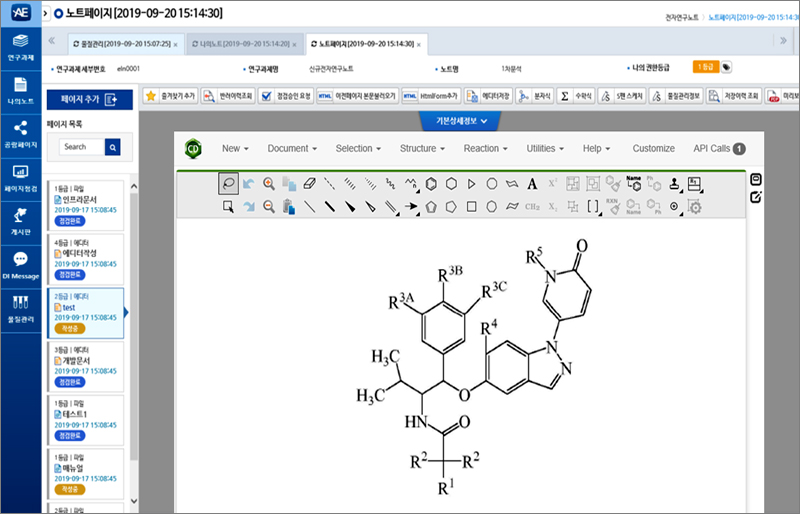
Task: Click the Customize menu item
Action: tap(653, 148)
